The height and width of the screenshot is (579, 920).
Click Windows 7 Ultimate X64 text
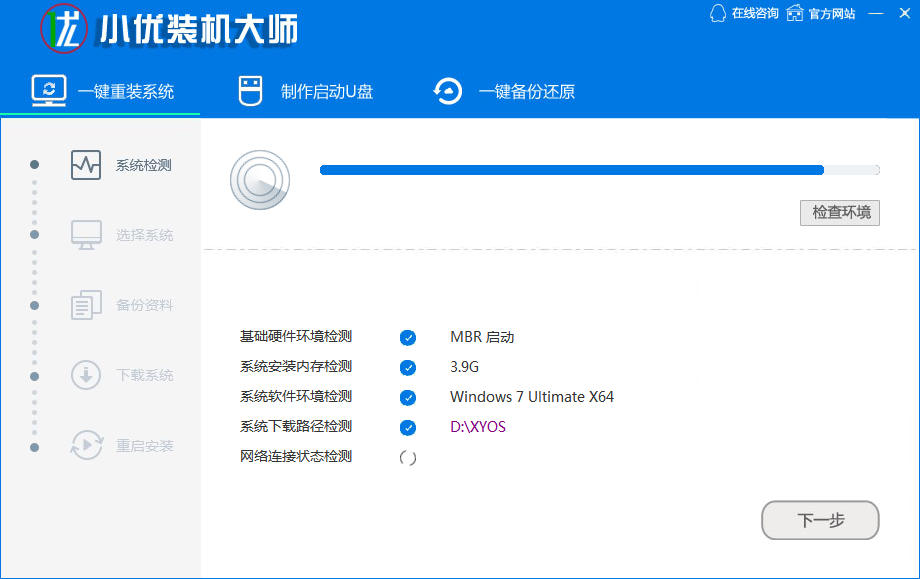[x=532, y=397]
